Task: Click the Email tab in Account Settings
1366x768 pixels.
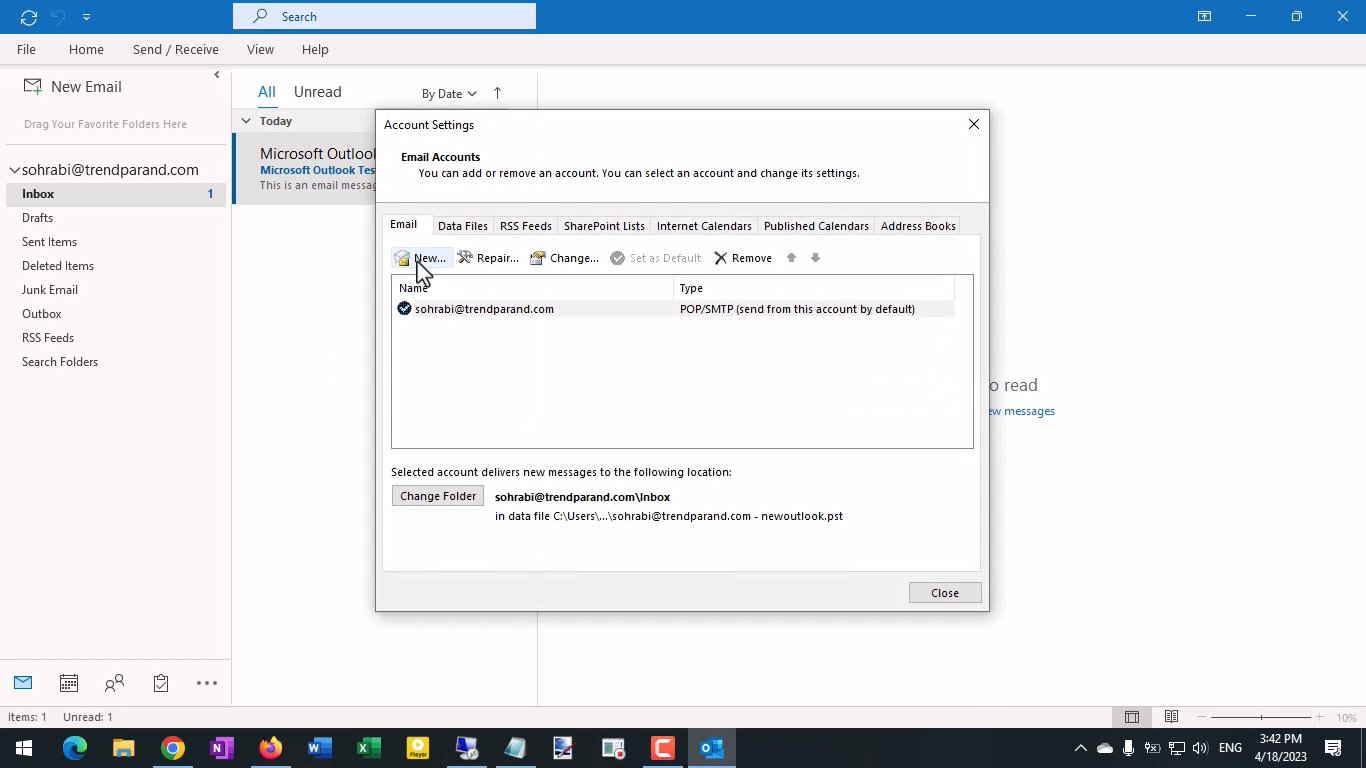Action: 404,225
